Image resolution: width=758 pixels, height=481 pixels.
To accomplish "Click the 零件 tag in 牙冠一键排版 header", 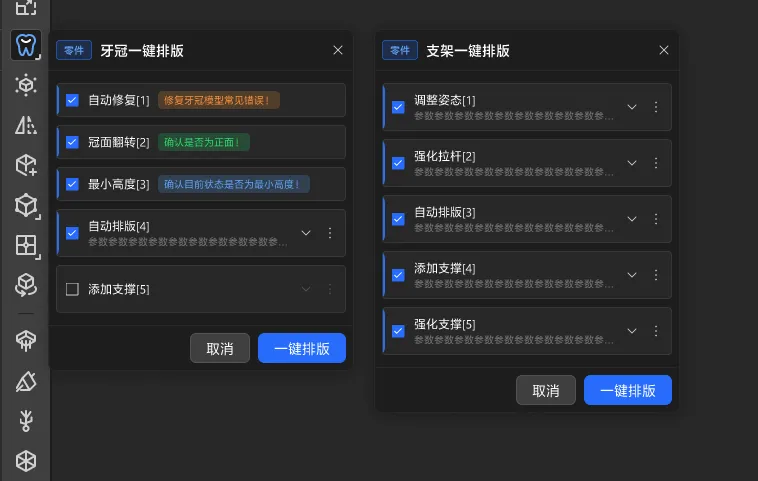I will 74,50.
